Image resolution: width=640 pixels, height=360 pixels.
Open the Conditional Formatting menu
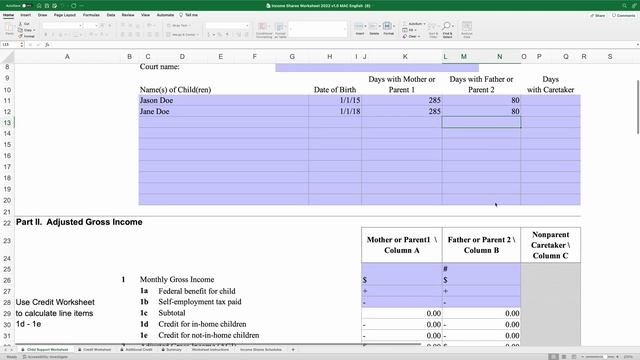pos(264,30)
